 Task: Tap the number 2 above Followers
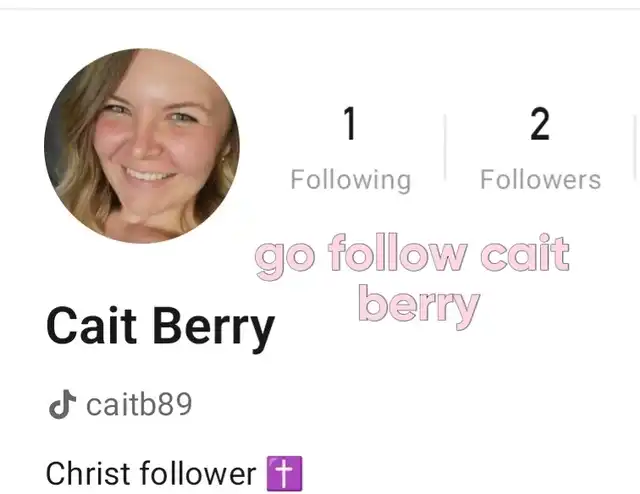[x=540, y=123]
